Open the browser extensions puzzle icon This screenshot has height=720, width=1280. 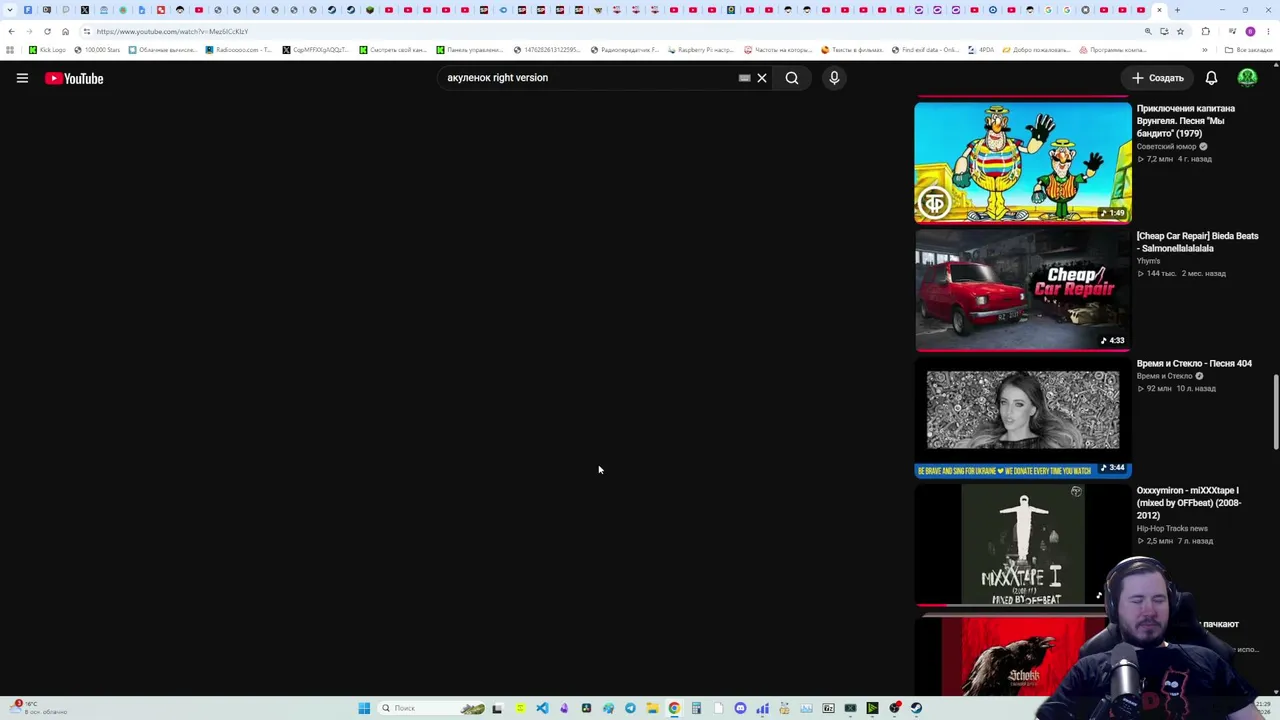[1205, 32]
